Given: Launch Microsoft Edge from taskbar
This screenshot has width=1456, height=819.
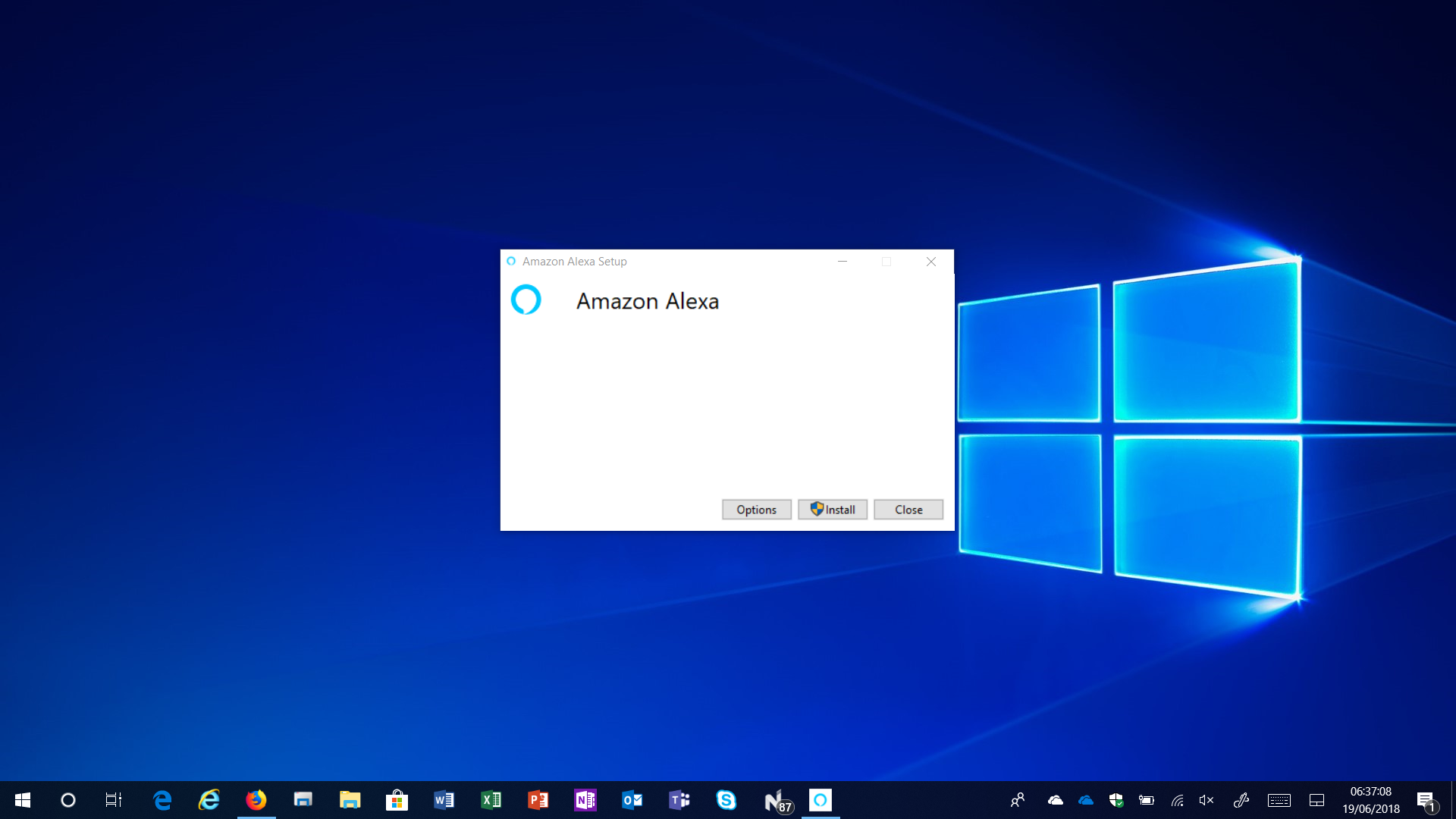Looking at the screenshot, I should [x=162, y=800].
